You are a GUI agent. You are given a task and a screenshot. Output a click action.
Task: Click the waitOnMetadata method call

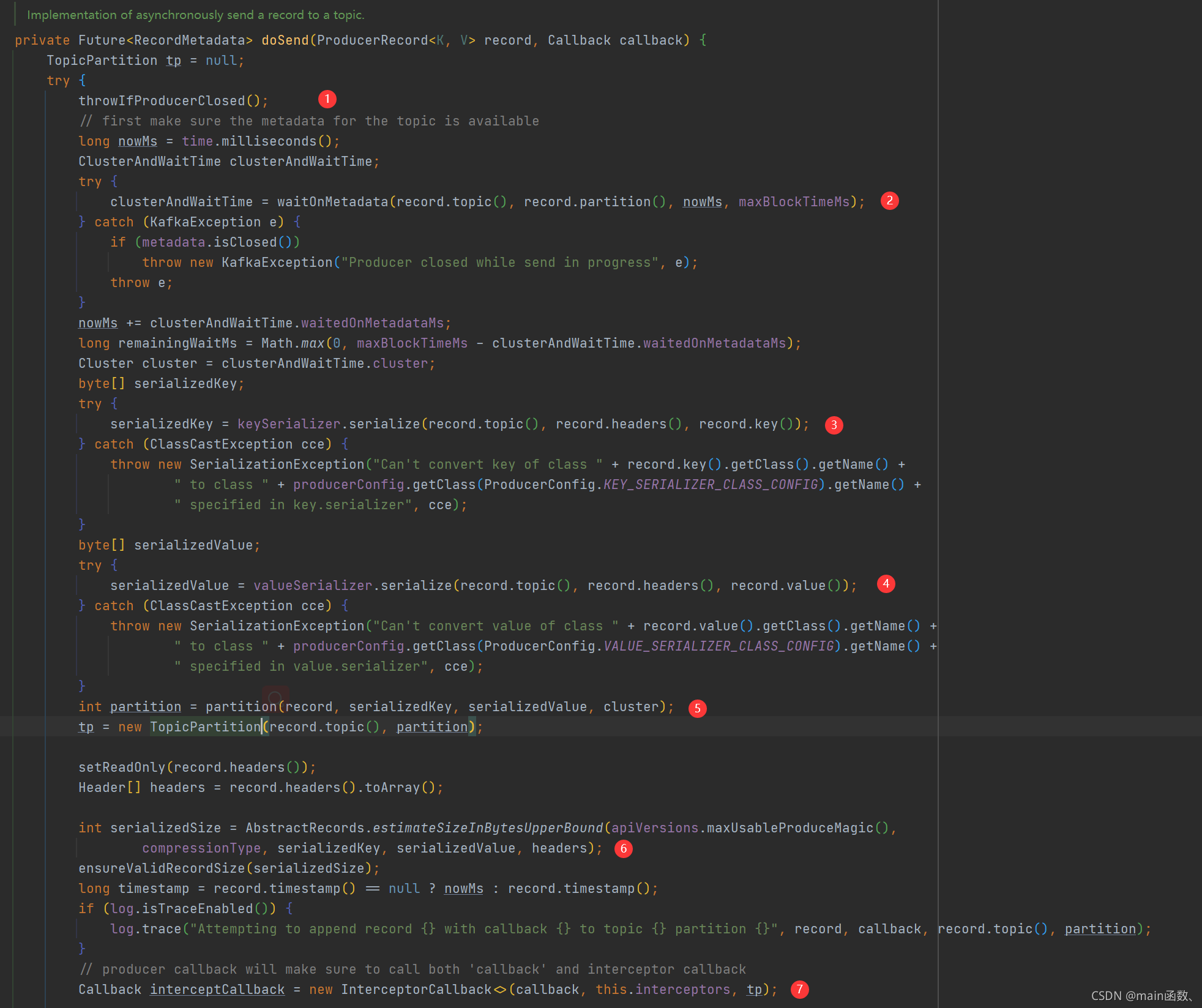(x=332, y=202)
